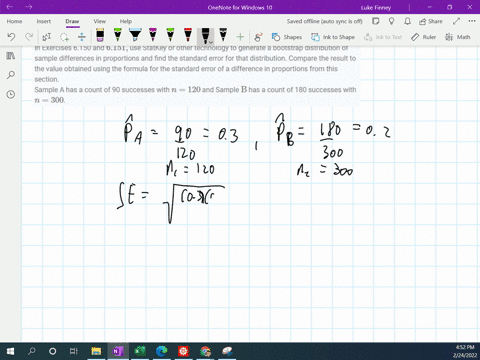Switch to Excel in the taskbar
The height and width of the screenshot is (360, 480).
140,351
